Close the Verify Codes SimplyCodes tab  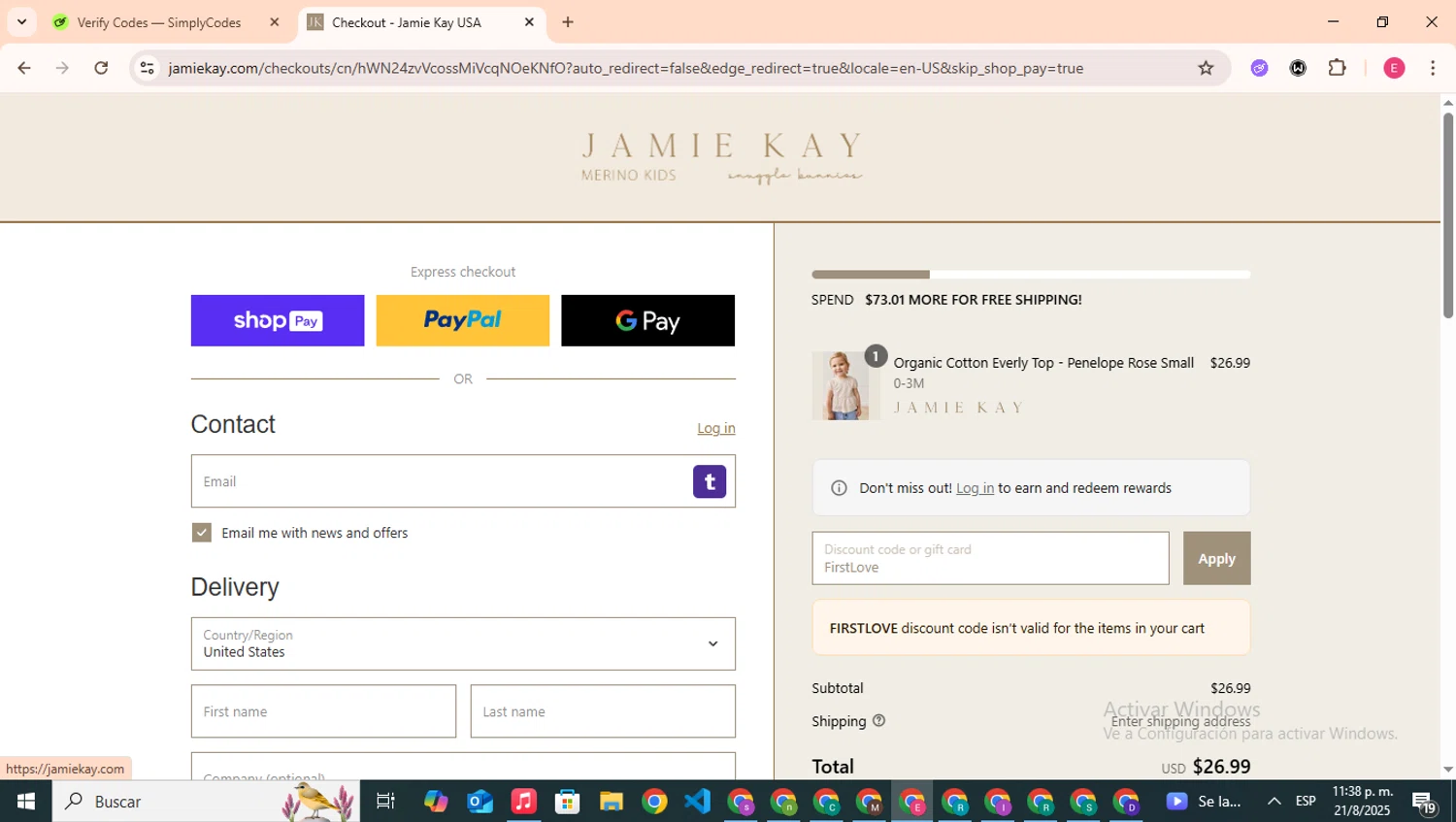click(275, 22)
